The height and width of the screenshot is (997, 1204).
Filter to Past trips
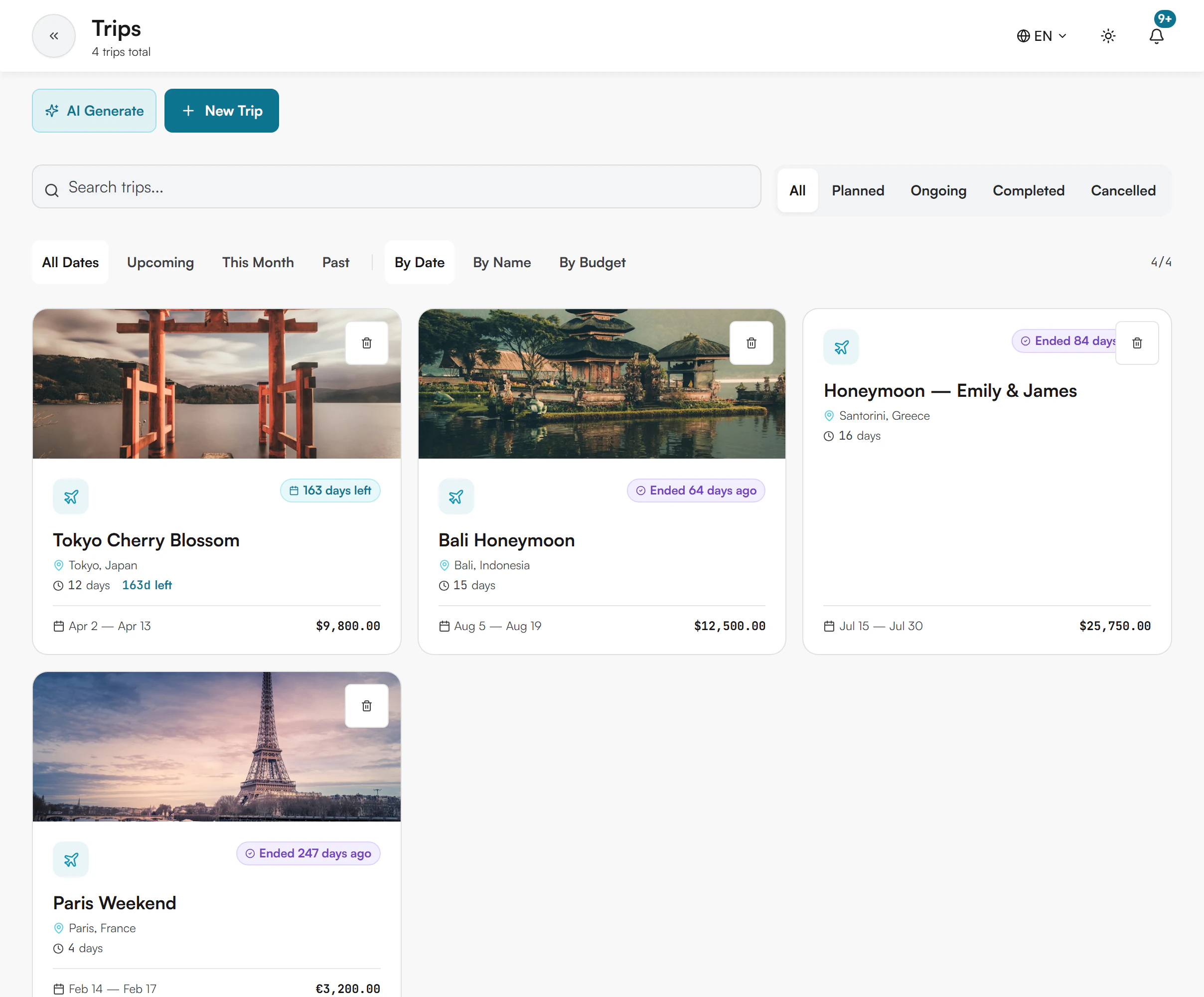pos(335,262)
